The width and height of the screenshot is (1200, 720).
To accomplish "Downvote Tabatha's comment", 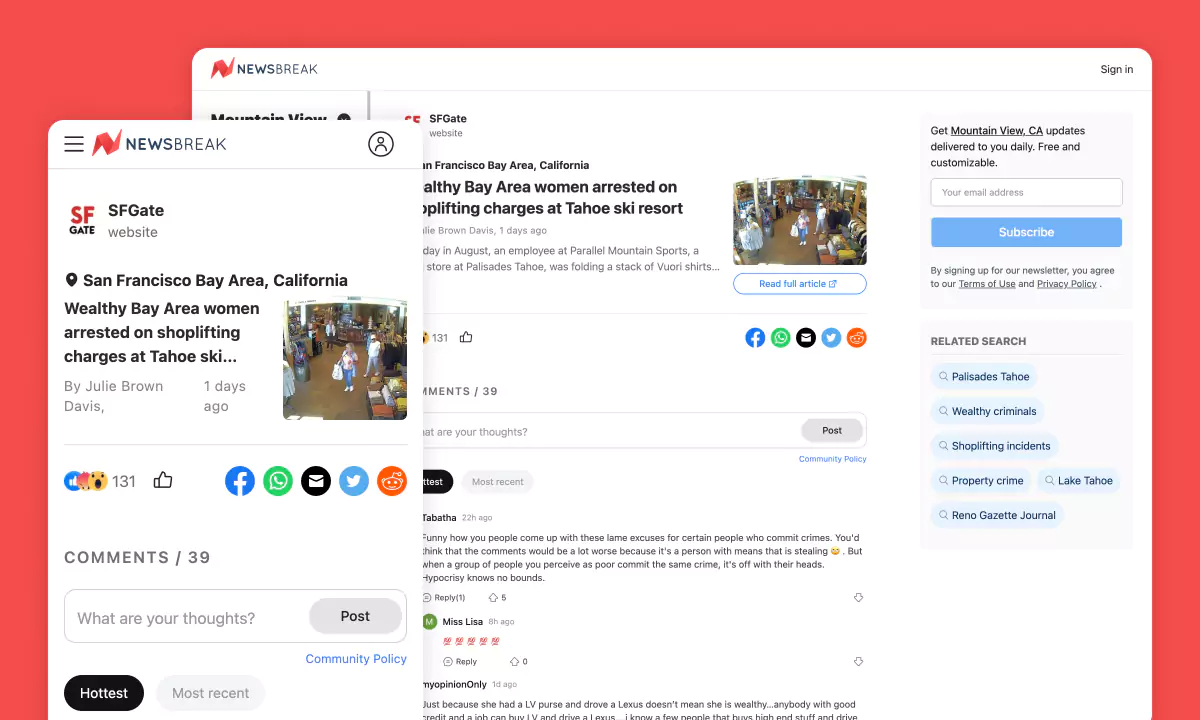I will coord(858,598).
